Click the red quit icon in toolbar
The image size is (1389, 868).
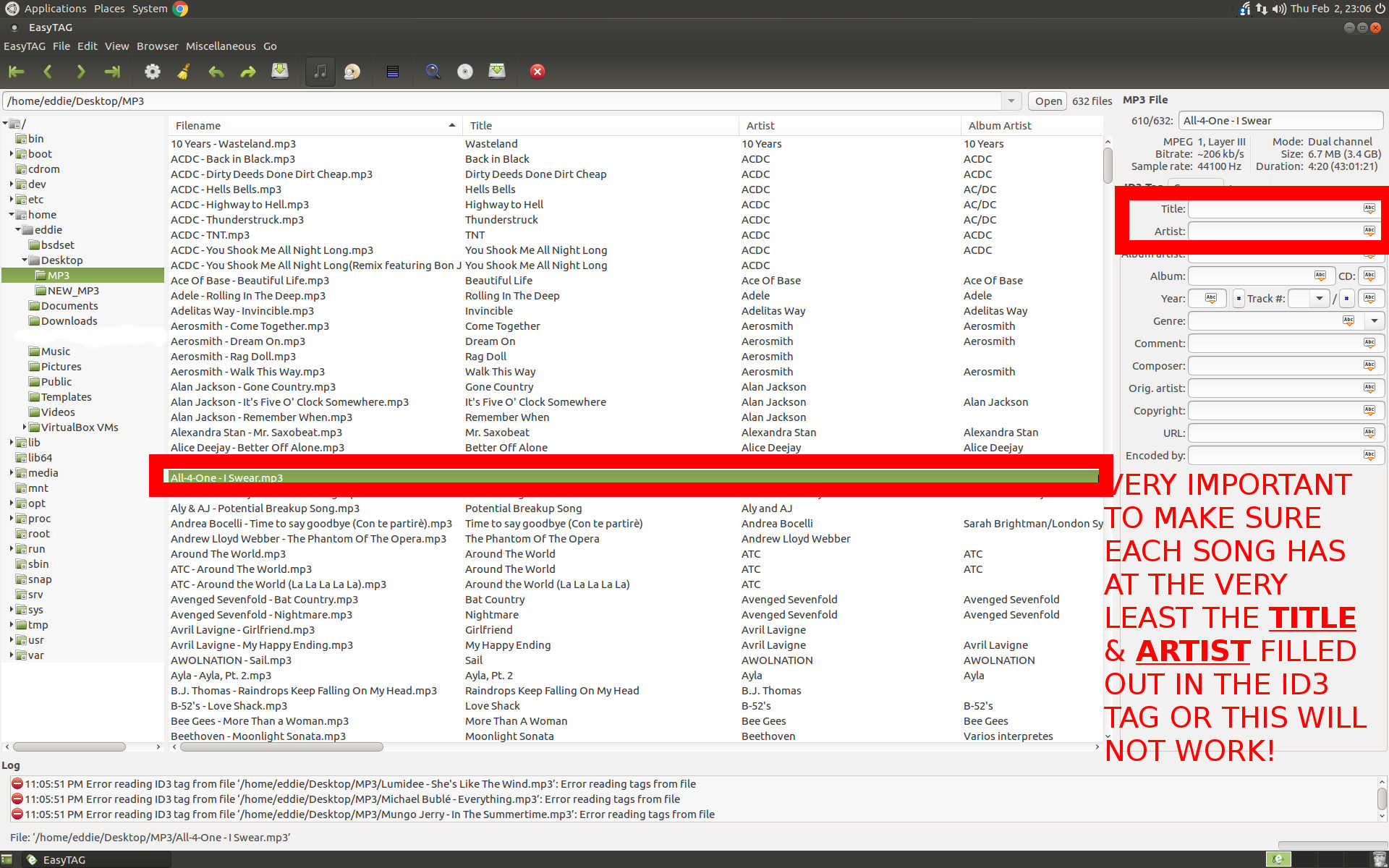(537, 72)
